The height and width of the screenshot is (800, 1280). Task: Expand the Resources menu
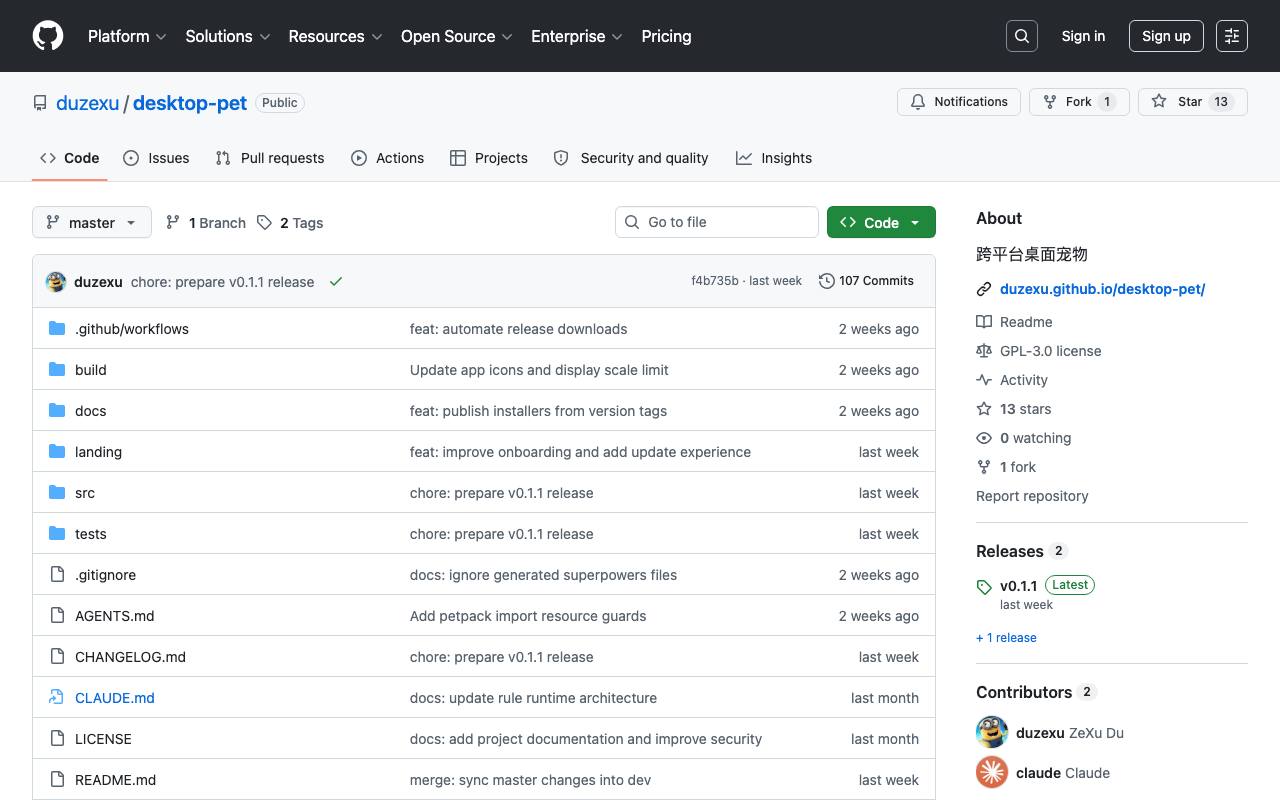point(336,36)
